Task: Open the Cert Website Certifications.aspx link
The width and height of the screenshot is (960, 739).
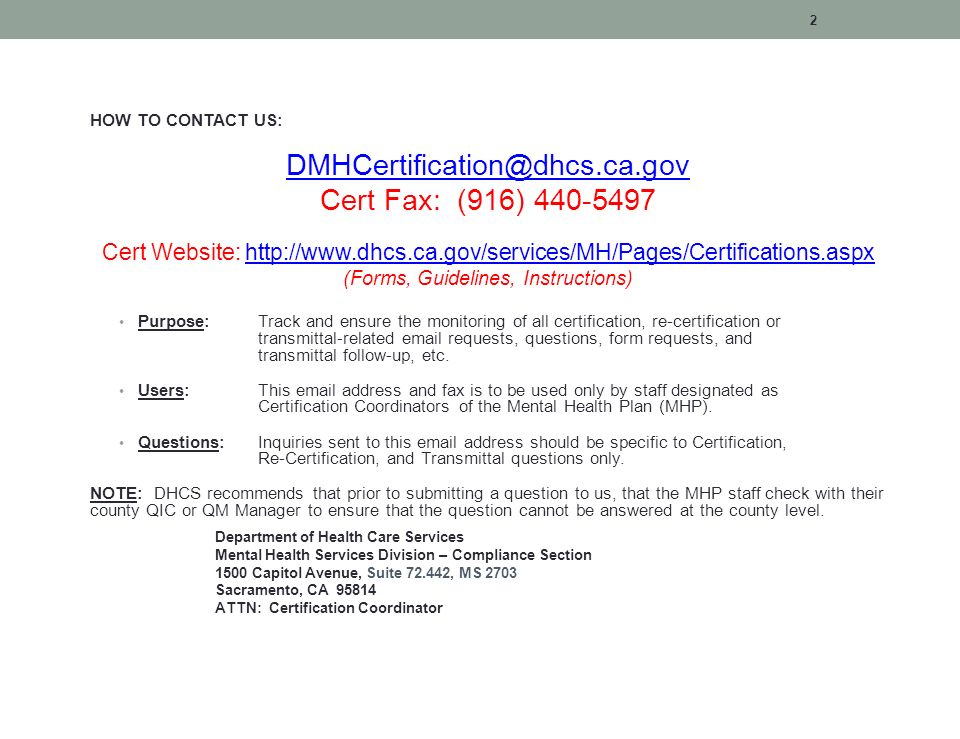Action: (x=560, y=252)
